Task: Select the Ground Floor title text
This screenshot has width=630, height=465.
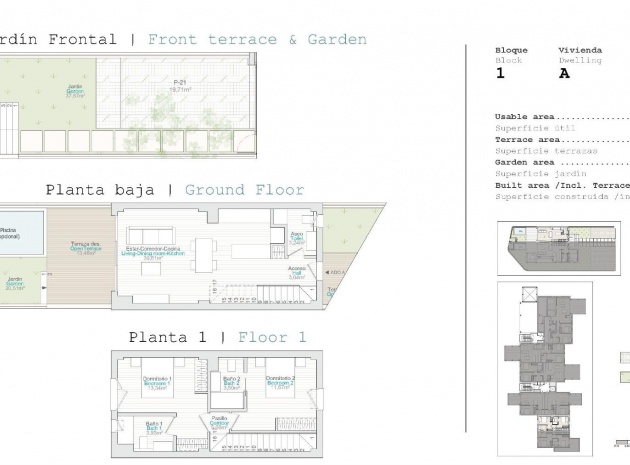Action: (x=244, y=189)
